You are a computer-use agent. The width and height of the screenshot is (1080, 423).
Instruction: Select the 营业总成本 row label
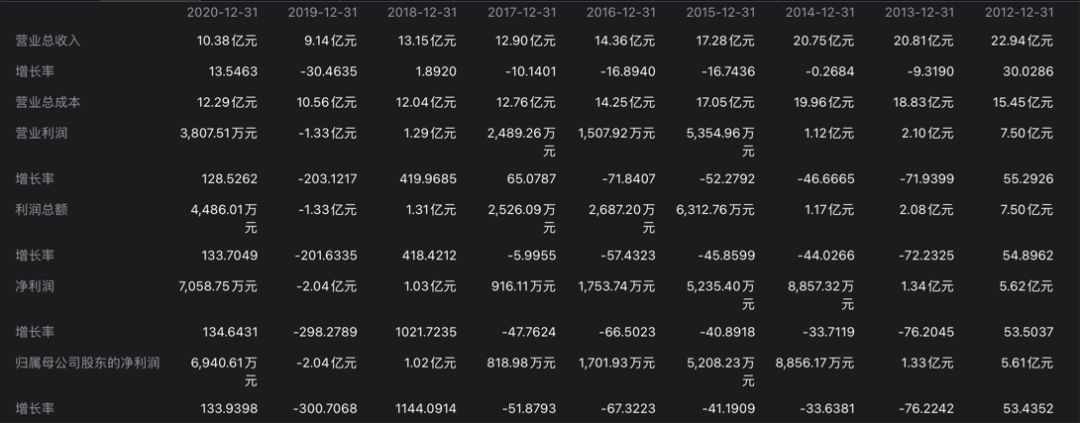pyautogui.click(x=48, y=102)
